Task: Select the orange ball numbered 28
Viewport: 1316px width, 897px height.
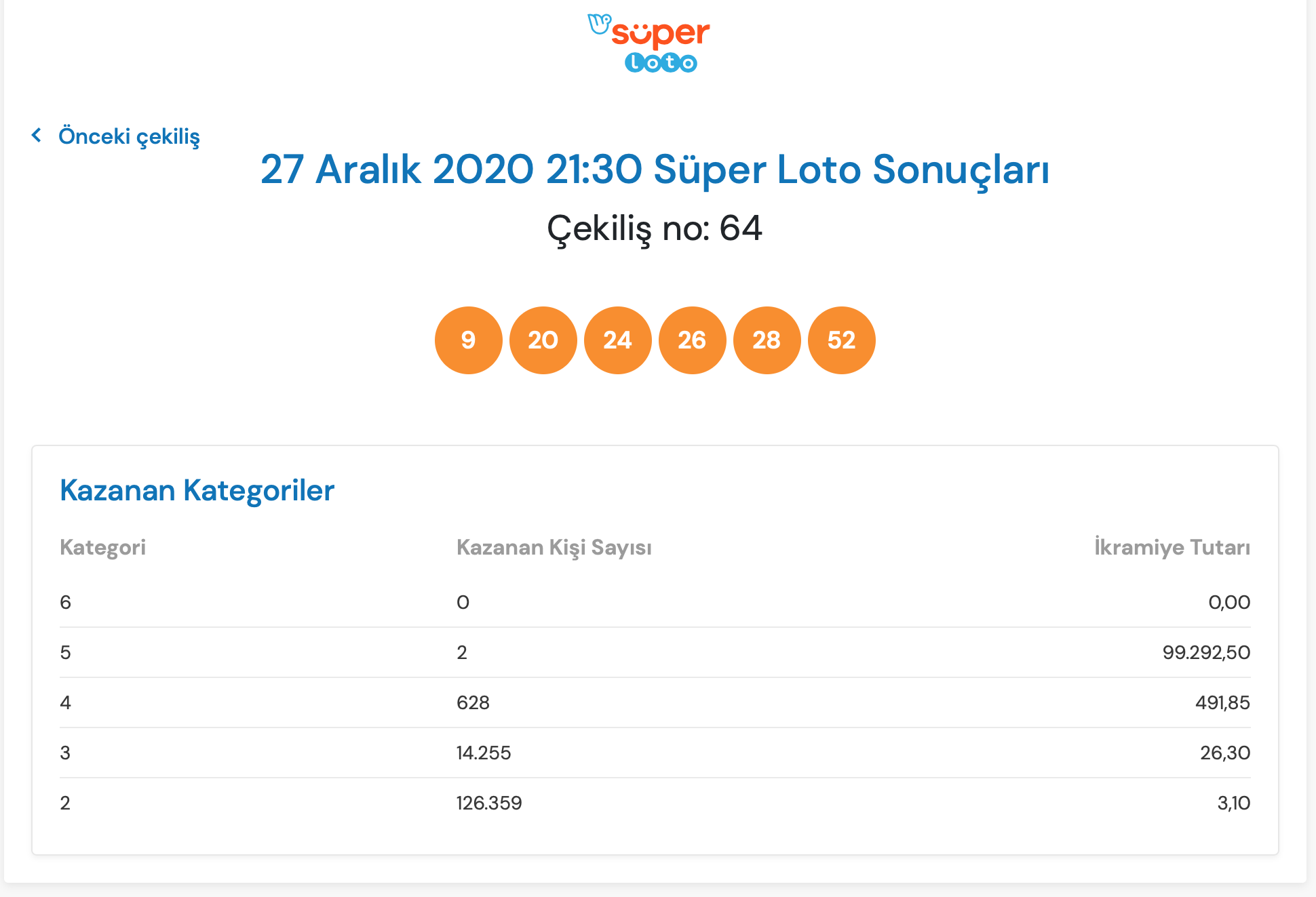Action: [767, 340]
